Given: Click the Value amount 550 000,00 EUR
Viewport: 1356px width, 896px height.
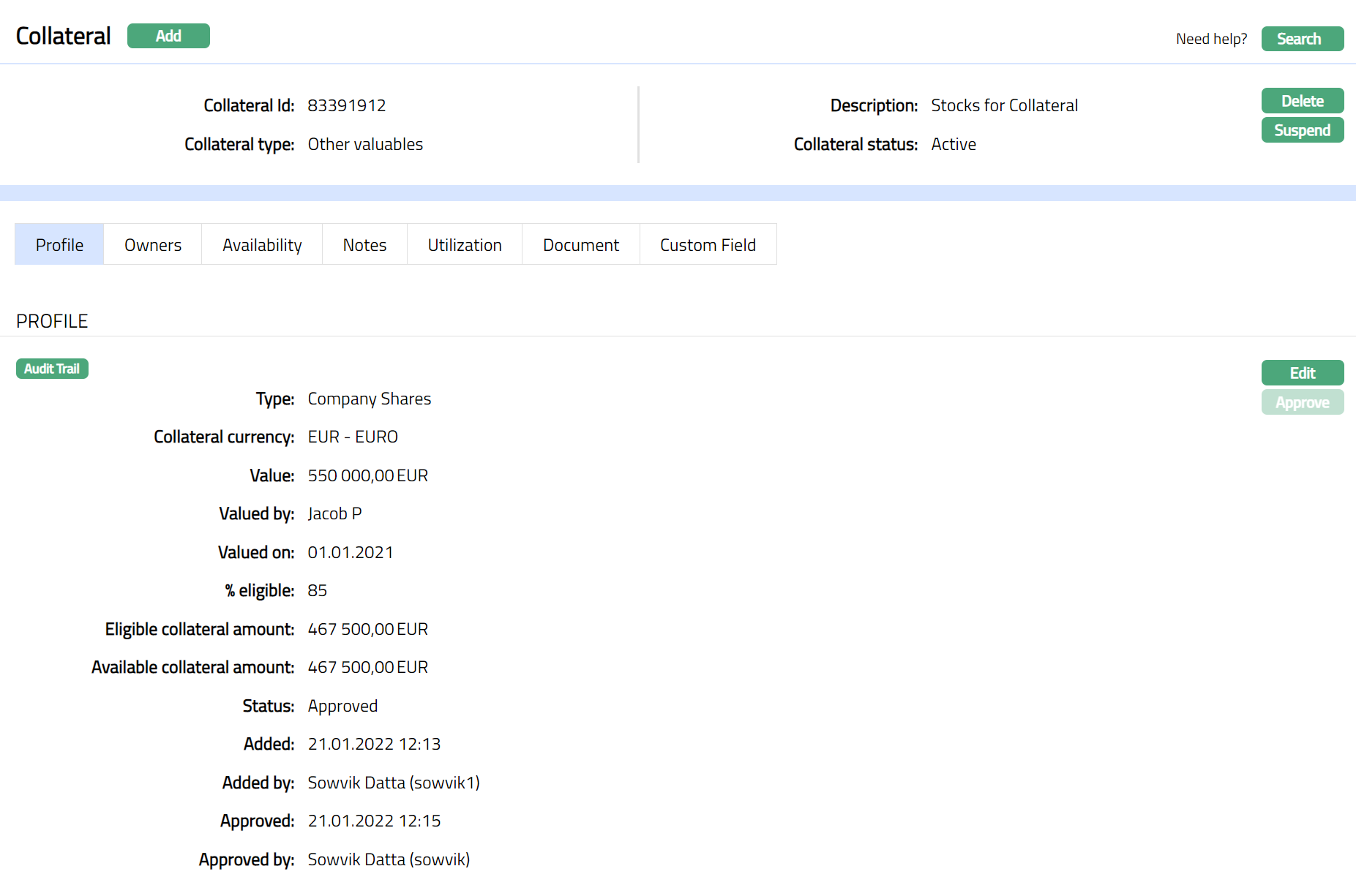Looking at the screenshot, I should tap(367, 475).
